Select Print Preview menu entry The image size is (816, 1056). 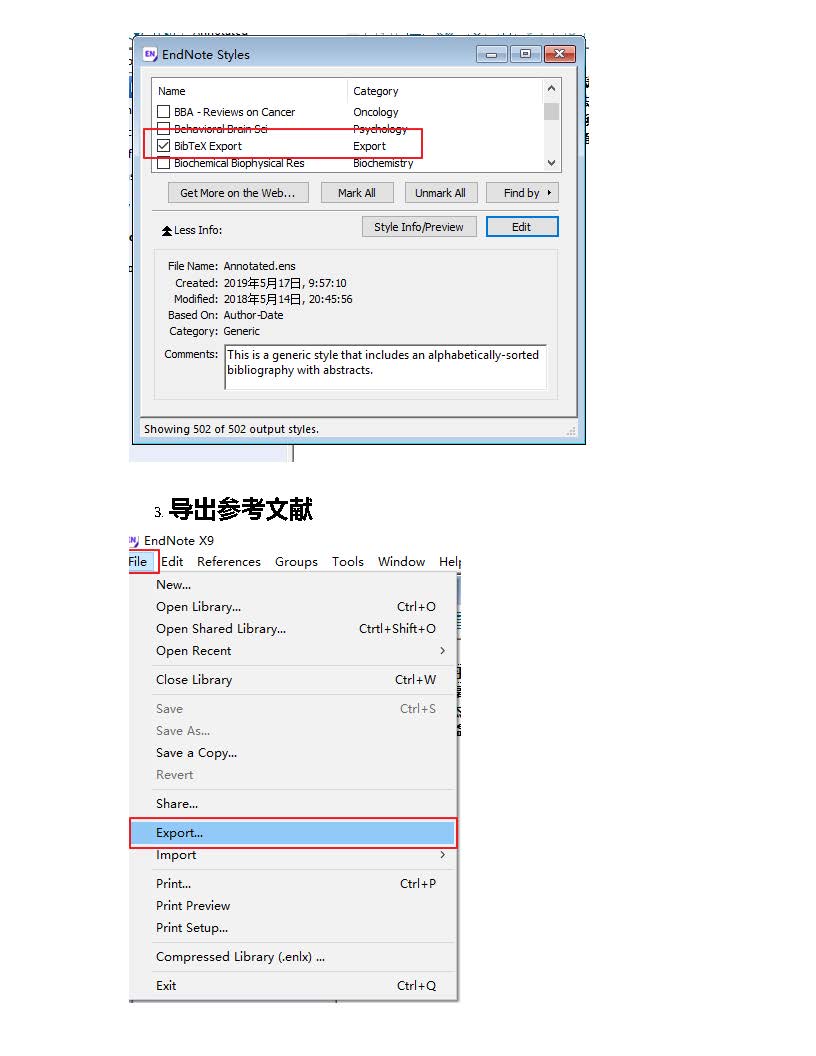(x=293, y=906)
